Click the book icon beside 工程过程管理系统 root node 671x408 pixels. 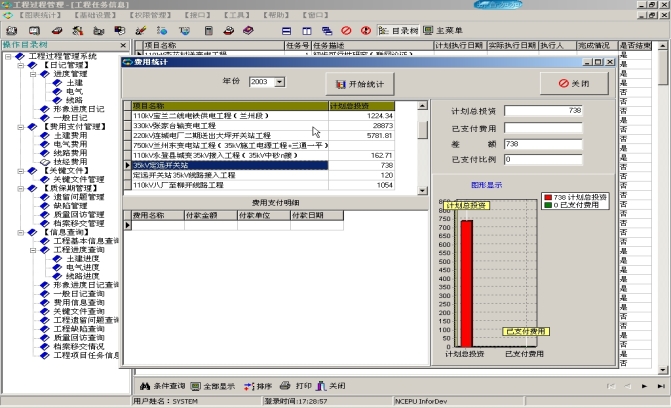(20, 56)
